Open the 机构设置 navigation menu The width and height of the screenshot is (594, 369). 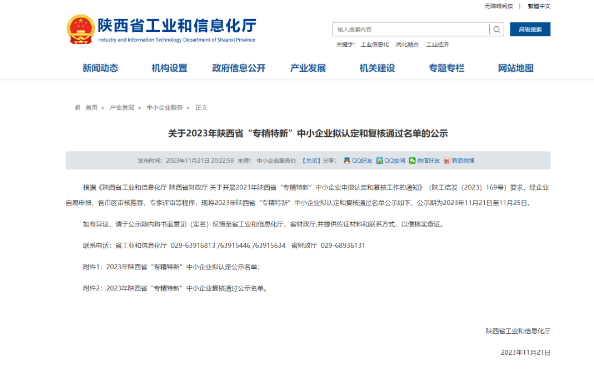point(169,68)
